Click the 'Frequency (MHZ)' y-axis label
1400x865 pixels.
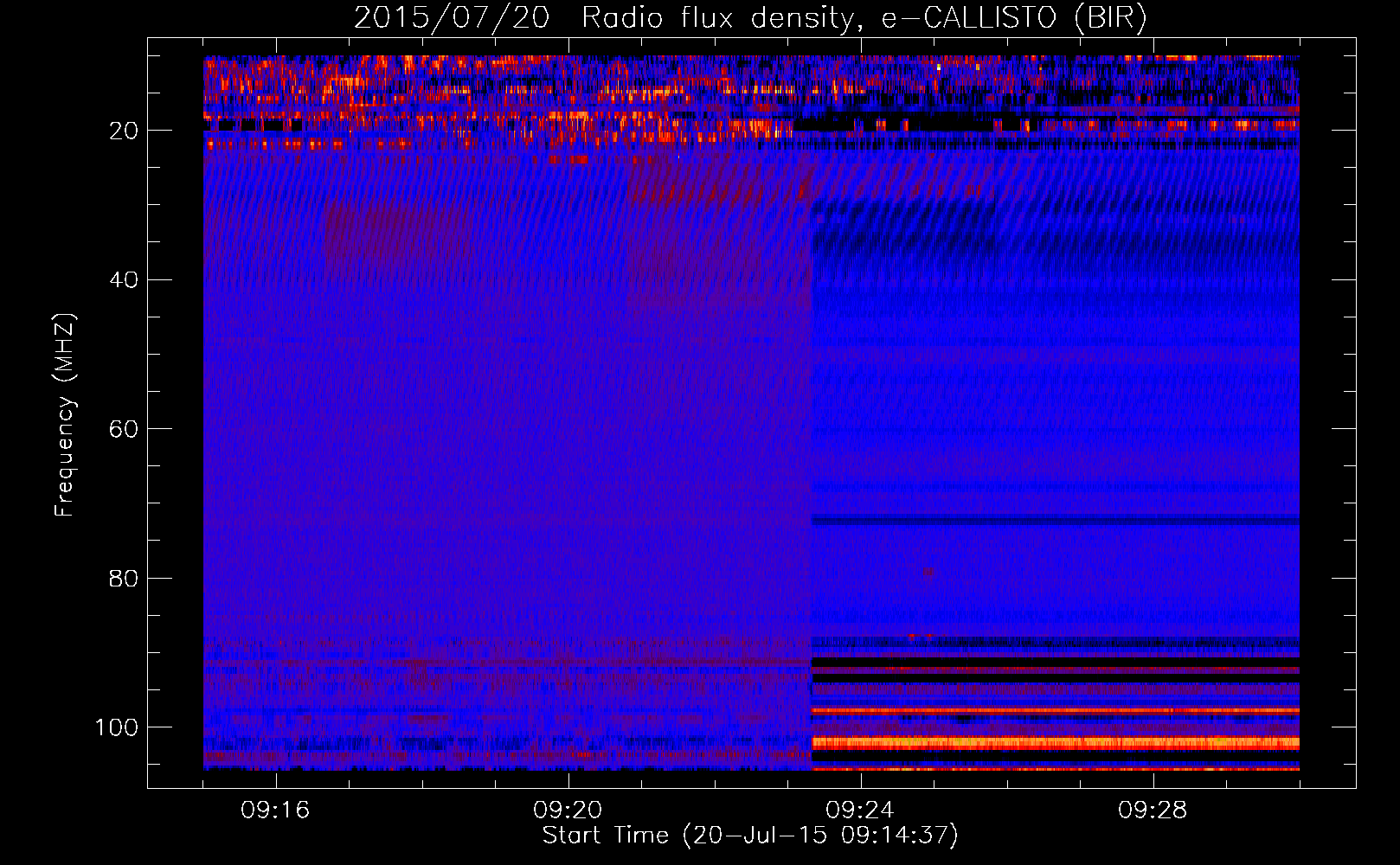tap(65, 415)
